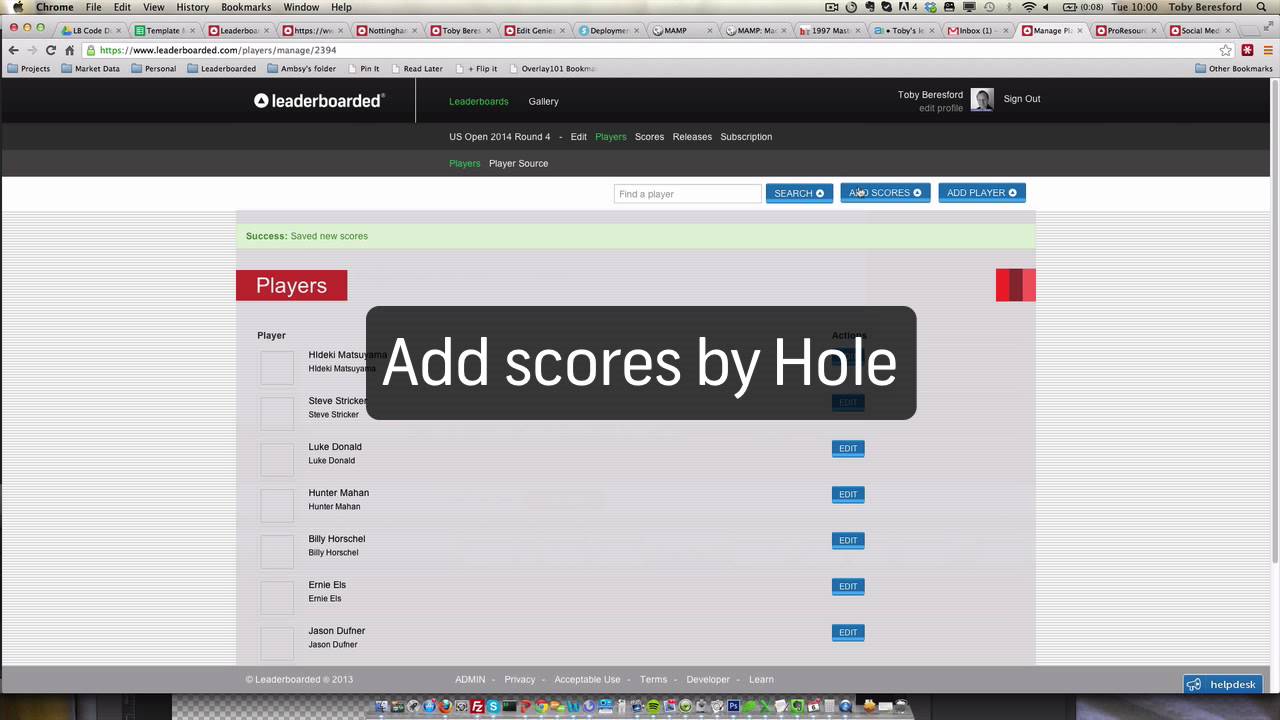The image size is (1280, 720).
Task: Open the Subscription section link
Action: (x=746, y=137)
